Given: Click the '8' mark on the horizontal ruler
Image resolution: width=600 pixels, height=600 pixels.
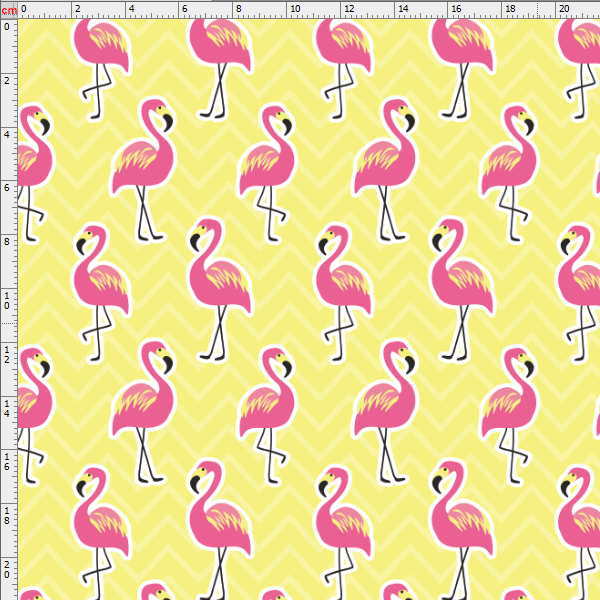Looking at the screenshot, I should (x=239, y=8).
